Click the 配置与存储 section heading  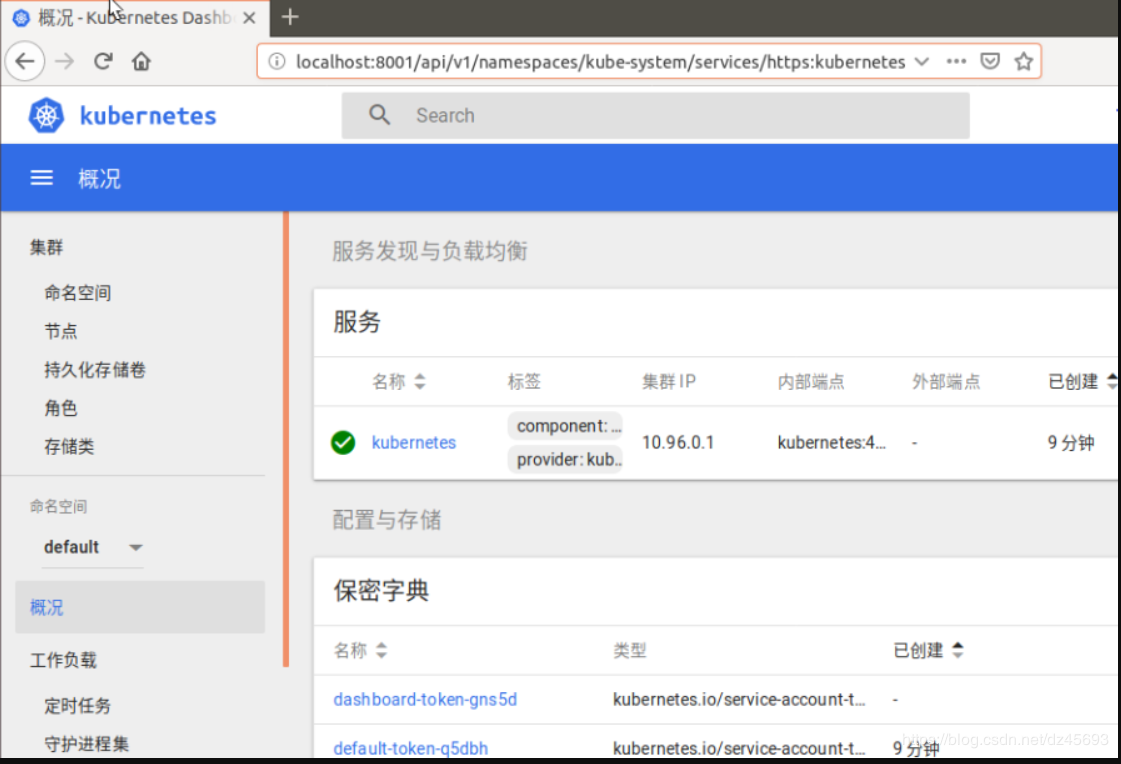387,520
